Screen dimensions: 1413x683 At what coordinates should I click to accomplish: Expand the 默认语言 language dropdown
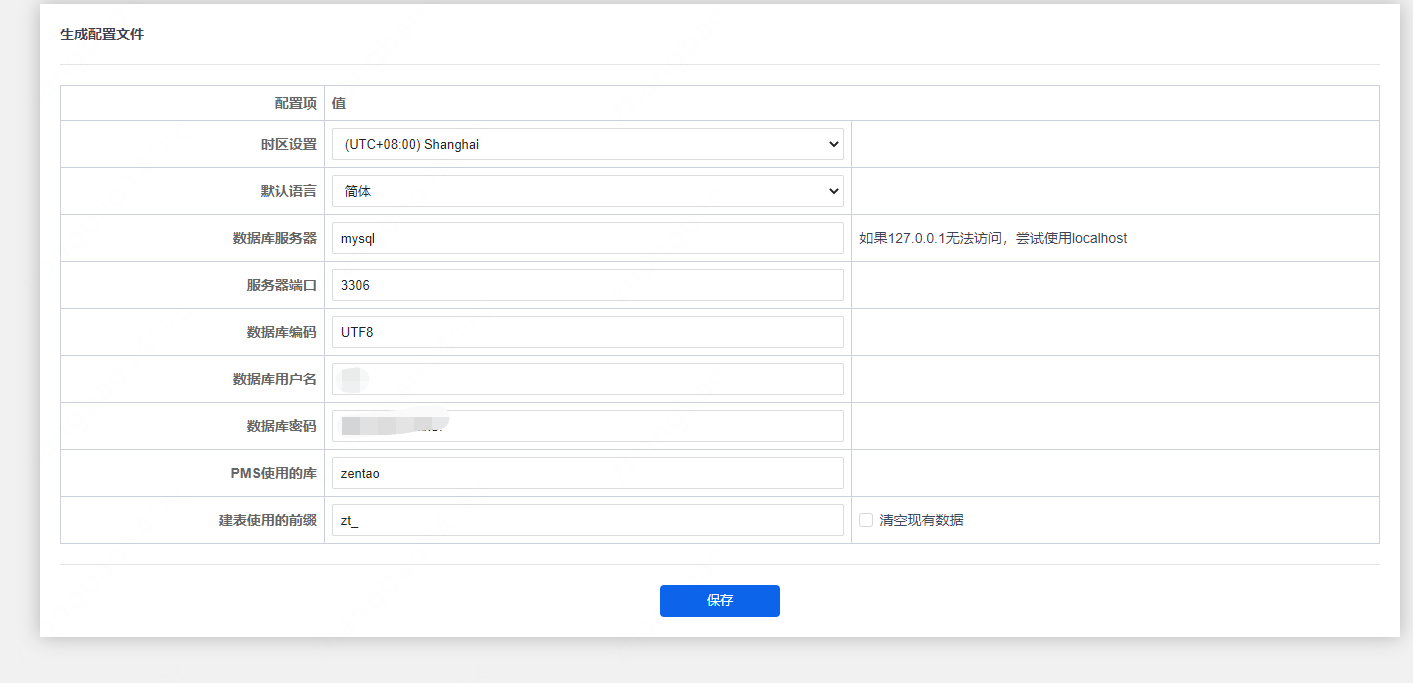coord(587,191)
